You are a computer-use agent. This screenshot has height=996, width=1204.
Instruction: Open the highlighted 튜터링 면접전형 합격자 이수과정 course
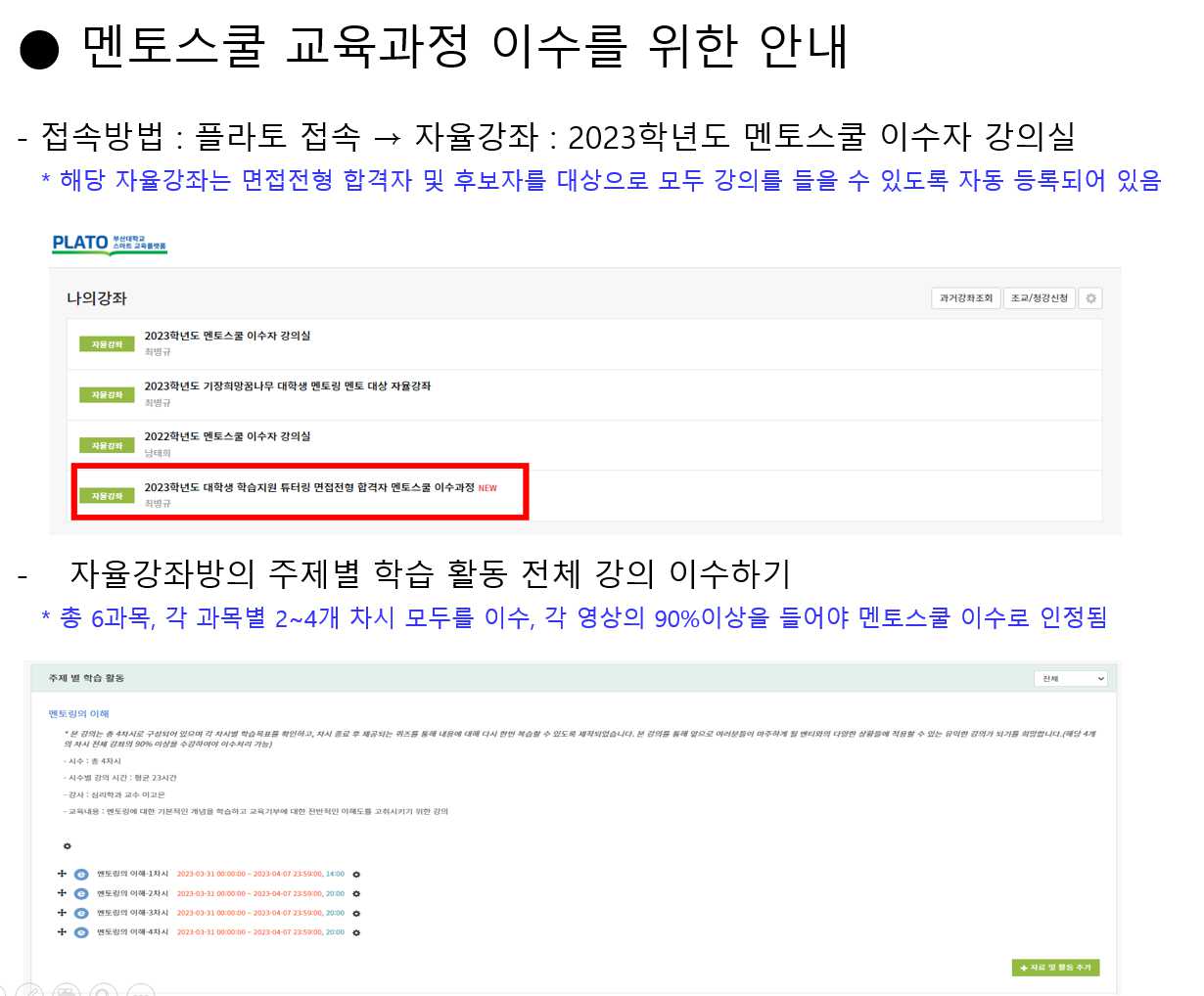pos(309,487)
